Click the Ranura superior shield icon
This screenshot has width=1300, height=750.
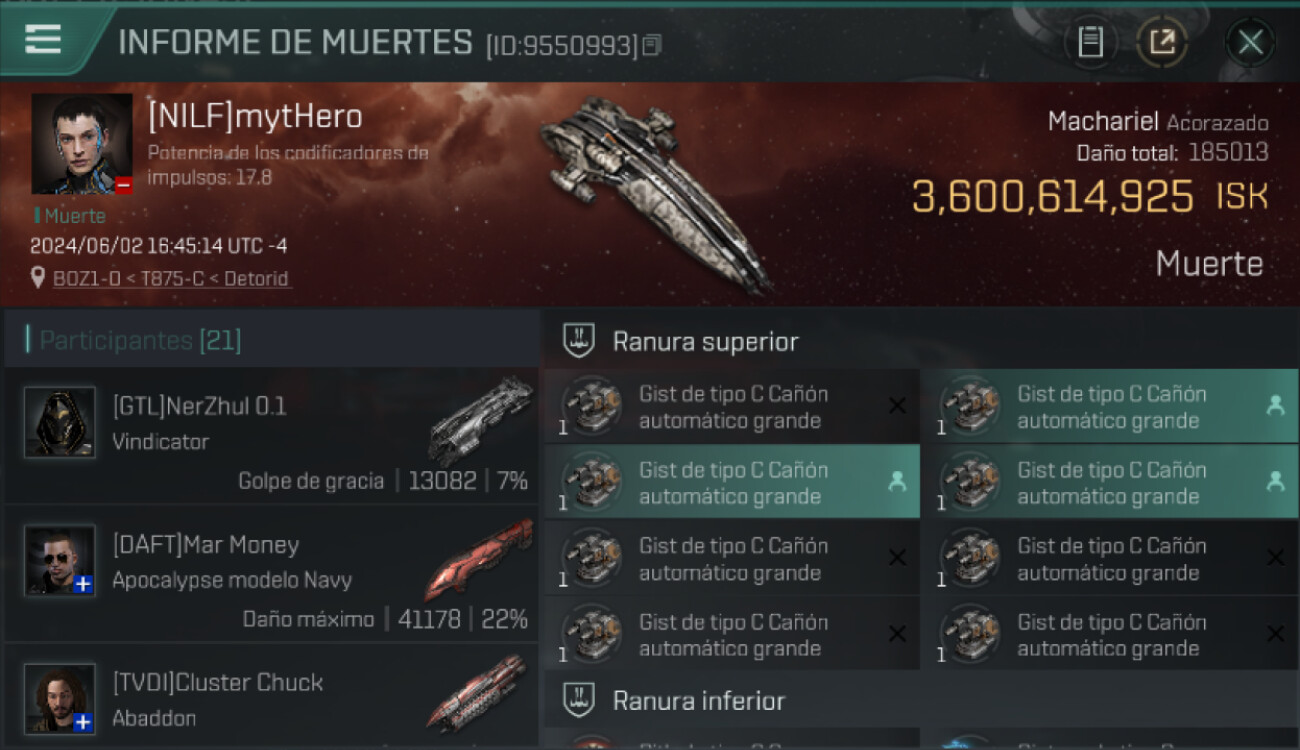(578, 341)
